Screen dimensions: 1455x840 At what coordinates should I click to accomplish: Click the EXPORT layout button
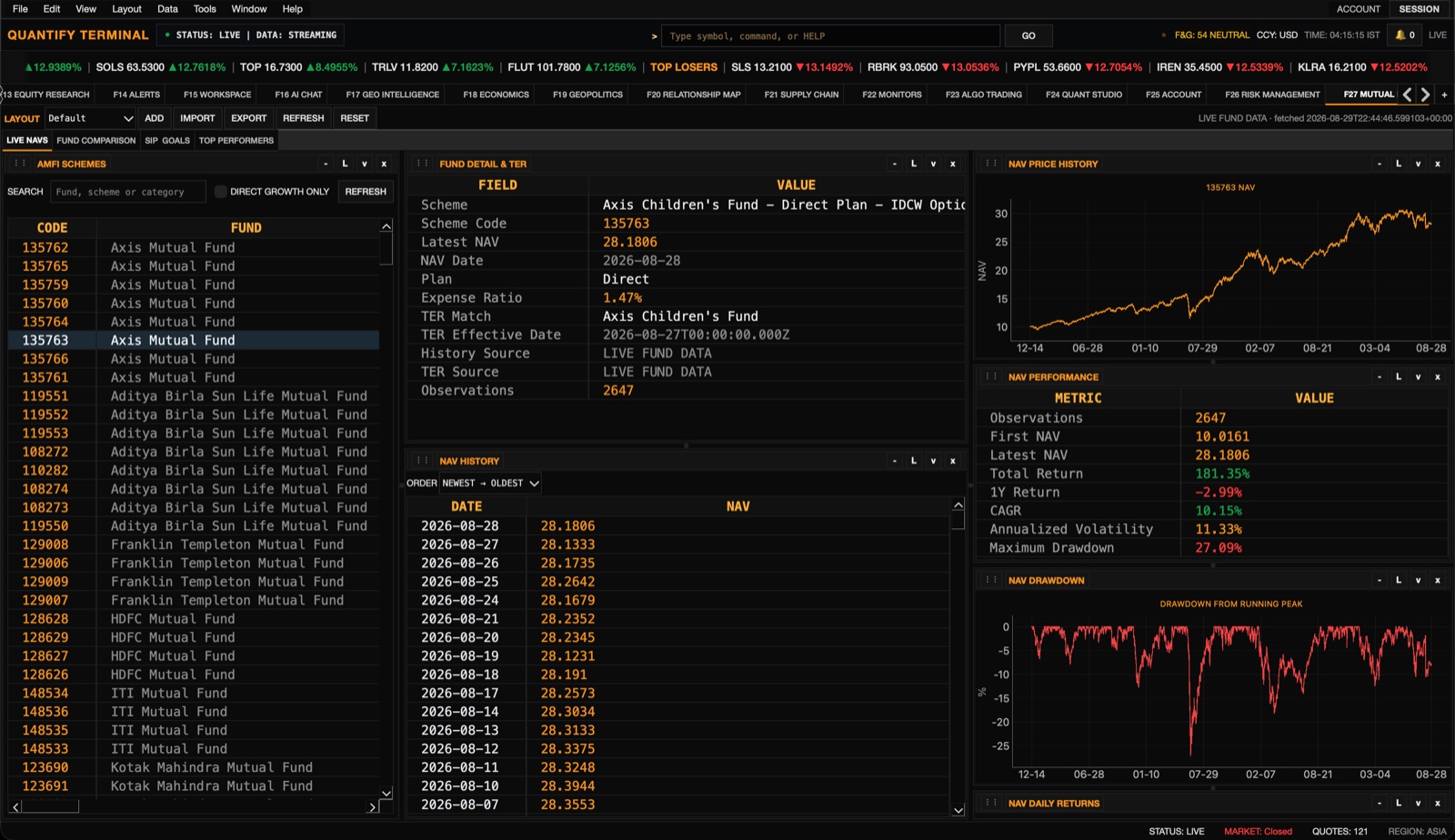[x=248, y=118]
